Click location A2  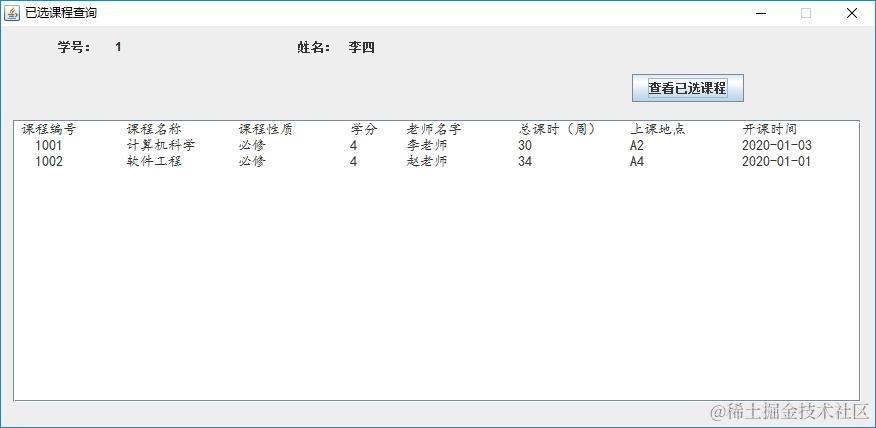coord(637,146)
